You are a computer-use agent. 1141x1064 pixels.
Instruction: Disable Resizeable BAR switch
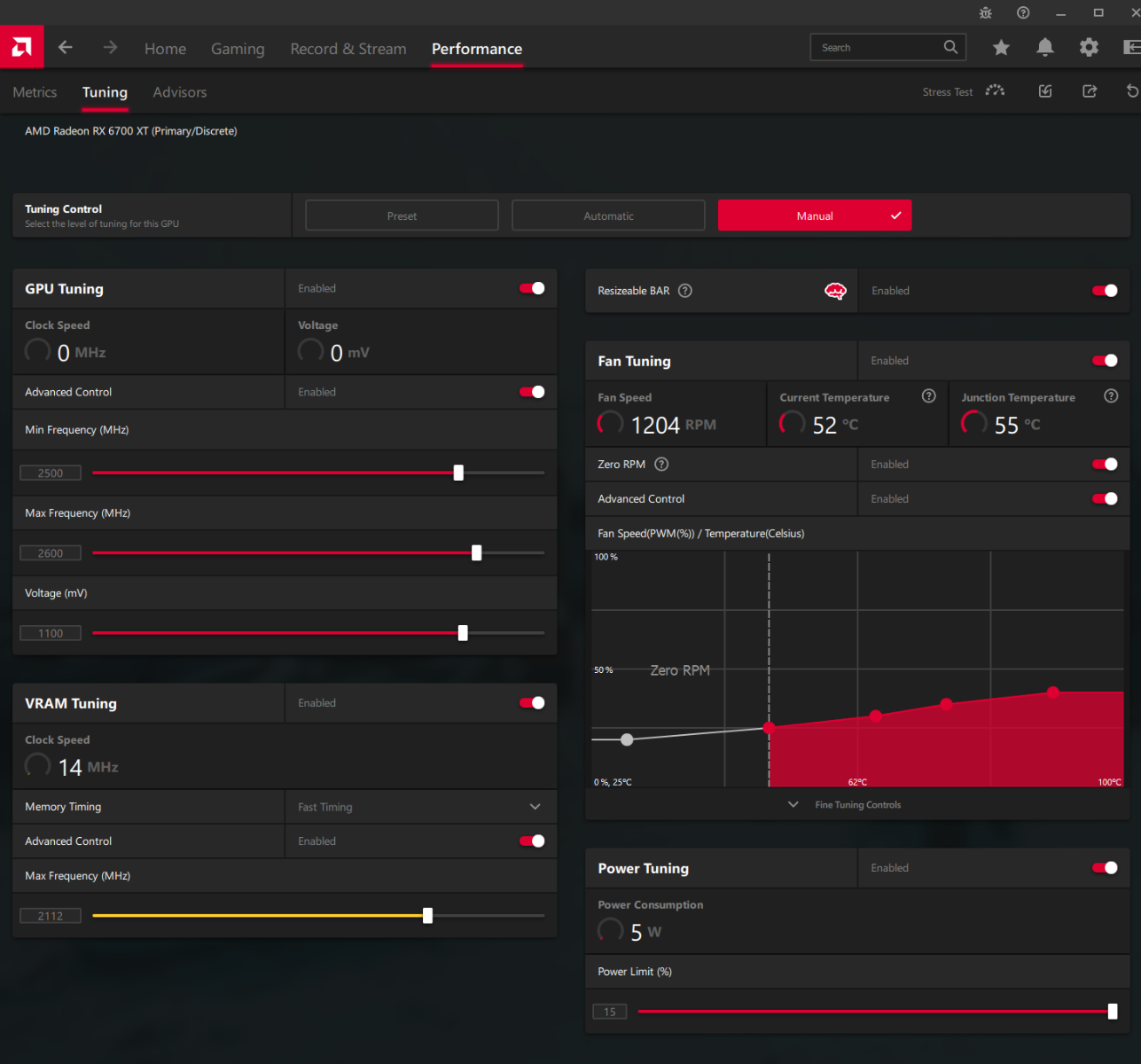[x=1105, y=291]
